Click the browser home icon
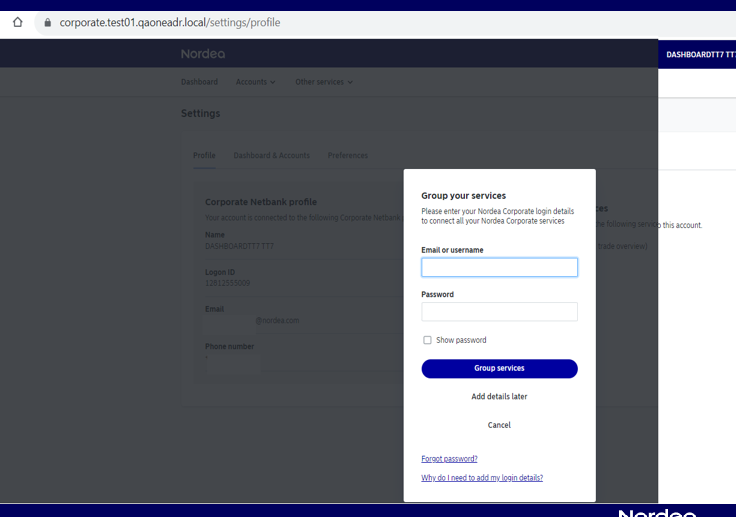The height and width of the screenshot is (517, 736). tap(17, 22)
